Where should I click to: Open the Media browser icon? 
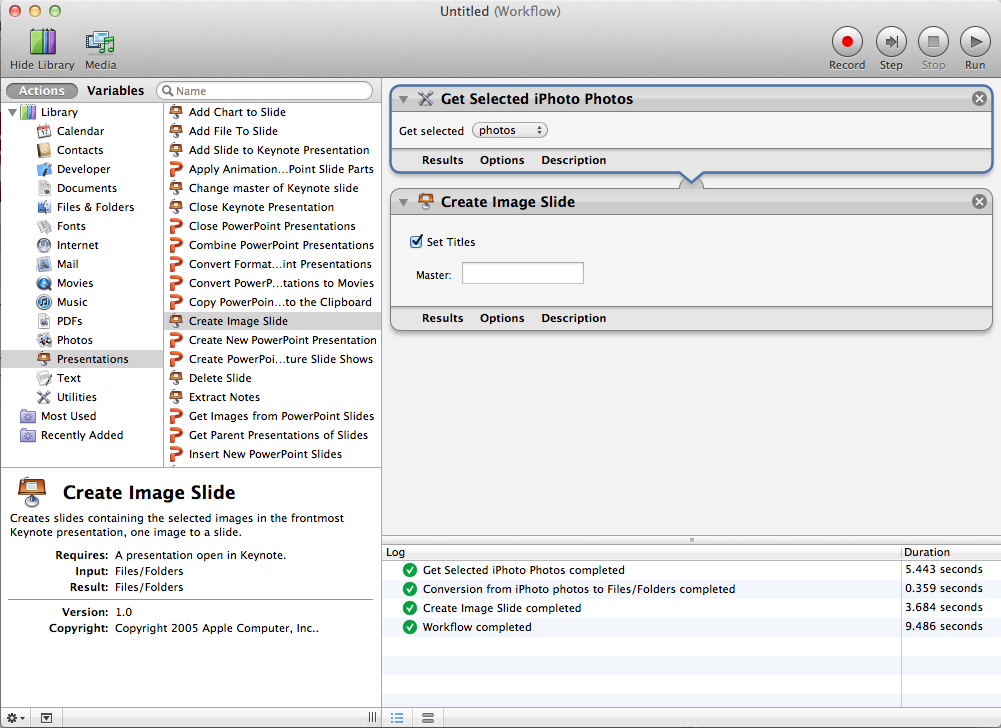(x=100, y=42)
